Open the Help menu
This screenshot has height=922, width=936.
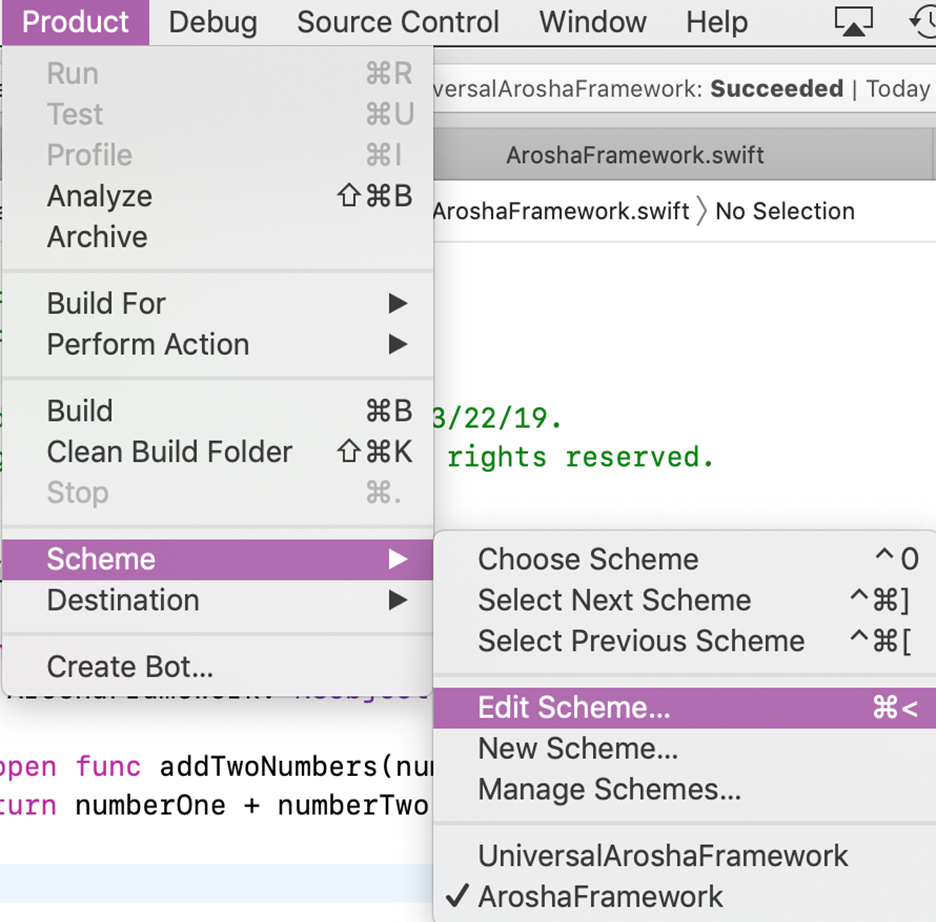pos(716,22)
